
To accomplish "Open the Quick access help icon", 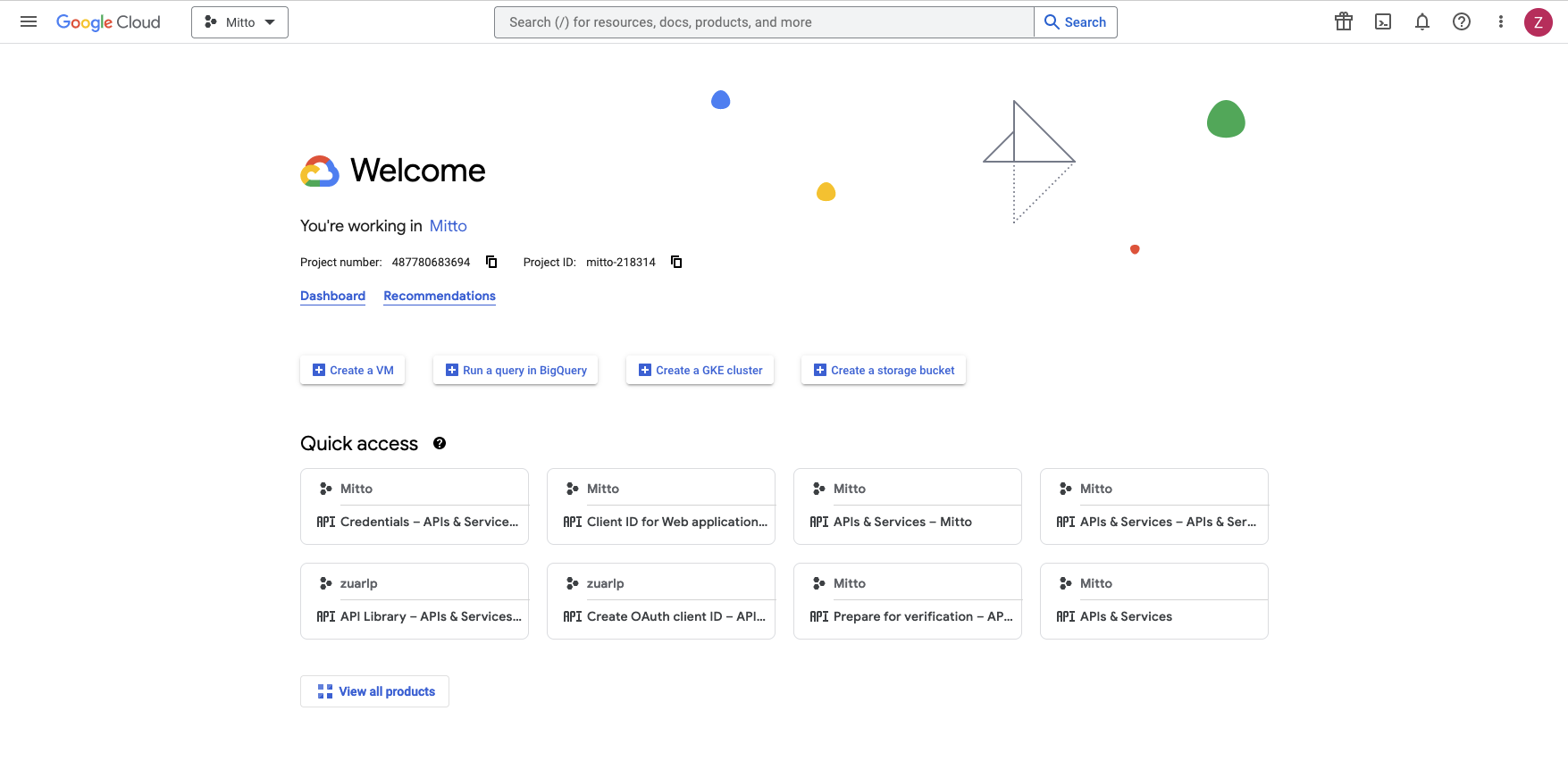I will [x=440, y=443].
